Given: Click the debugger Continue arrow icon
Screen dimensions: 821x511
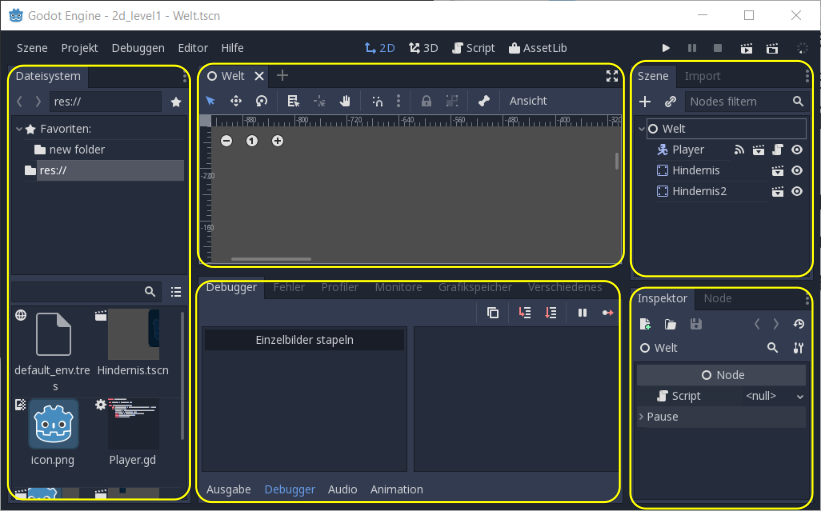Looking at the screenshot, I should click(x=607, y=313).
